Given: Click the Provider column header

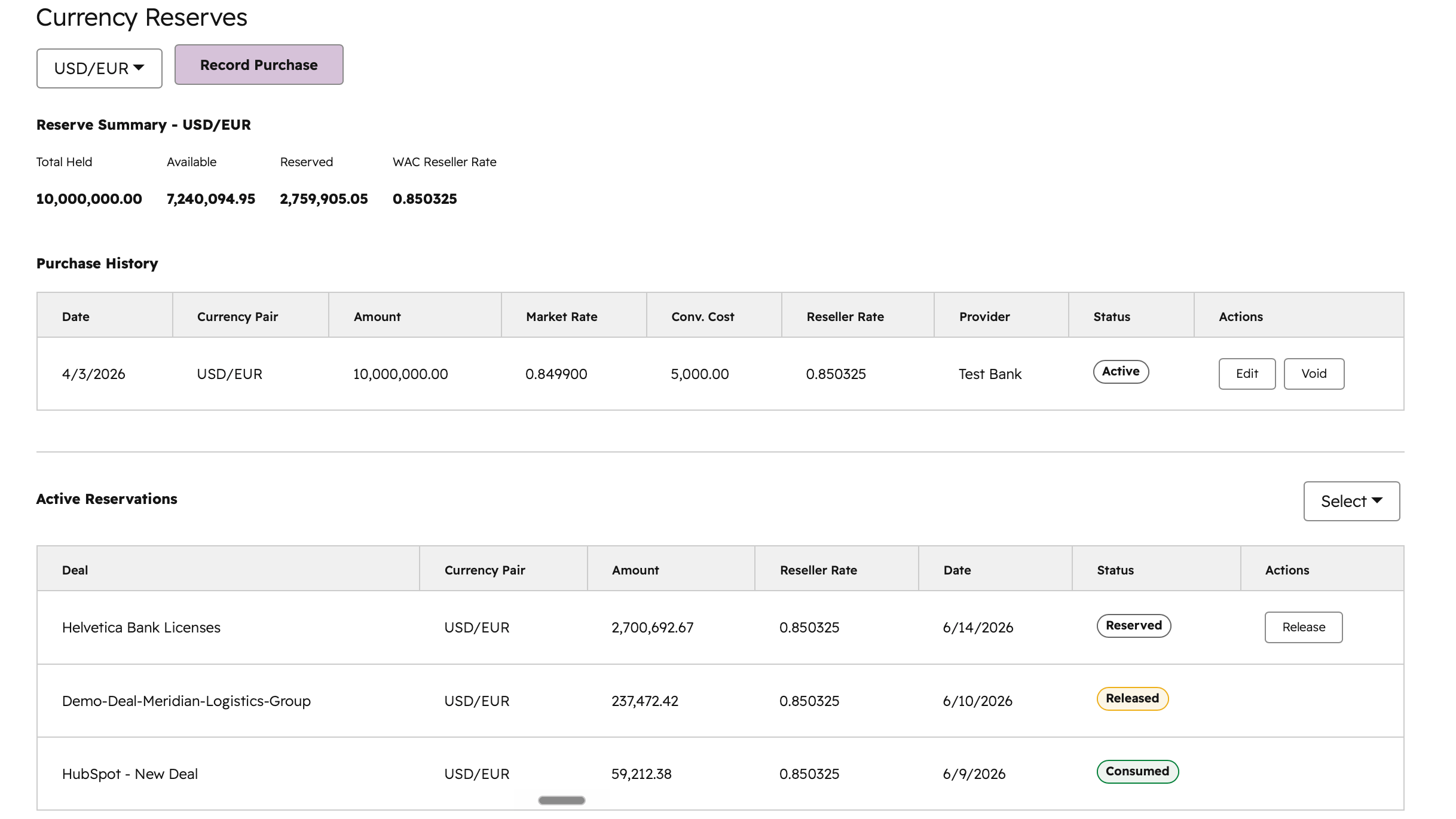Looking at the screenshot, I should pos(984,316).
